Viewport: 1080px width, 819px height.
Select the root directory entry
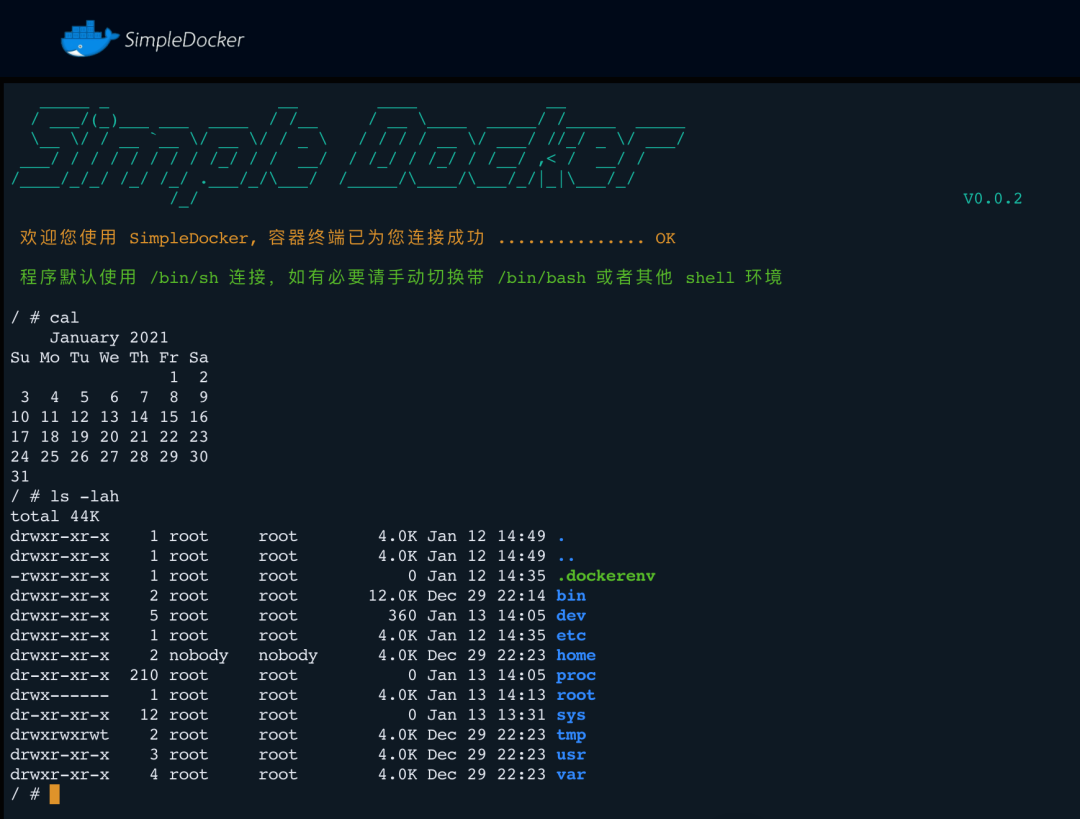coord(575,694)
